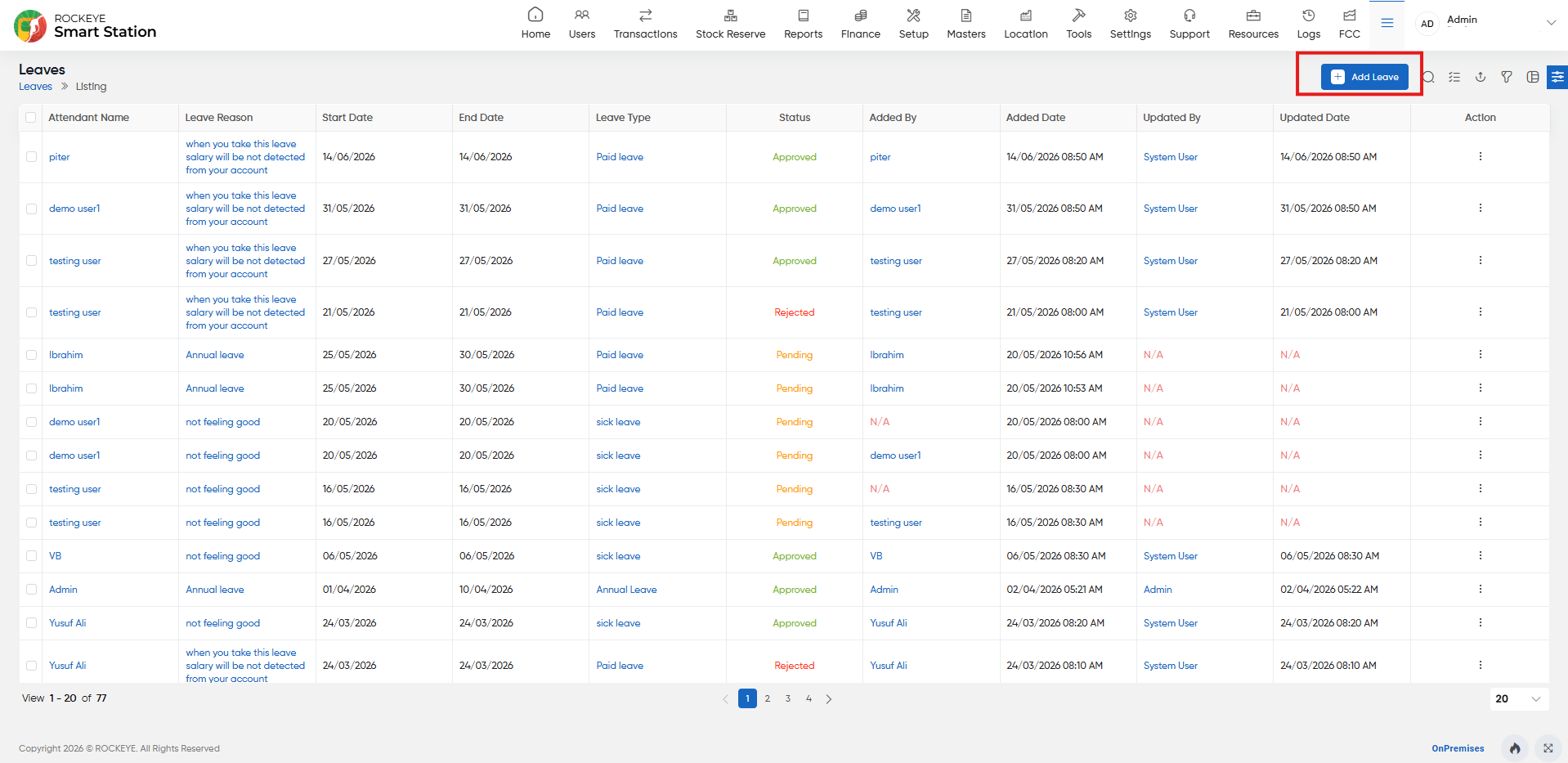1568x763 pixels.
Task: Click the Leaves breadcrumb link
Action: coord(35,86)
